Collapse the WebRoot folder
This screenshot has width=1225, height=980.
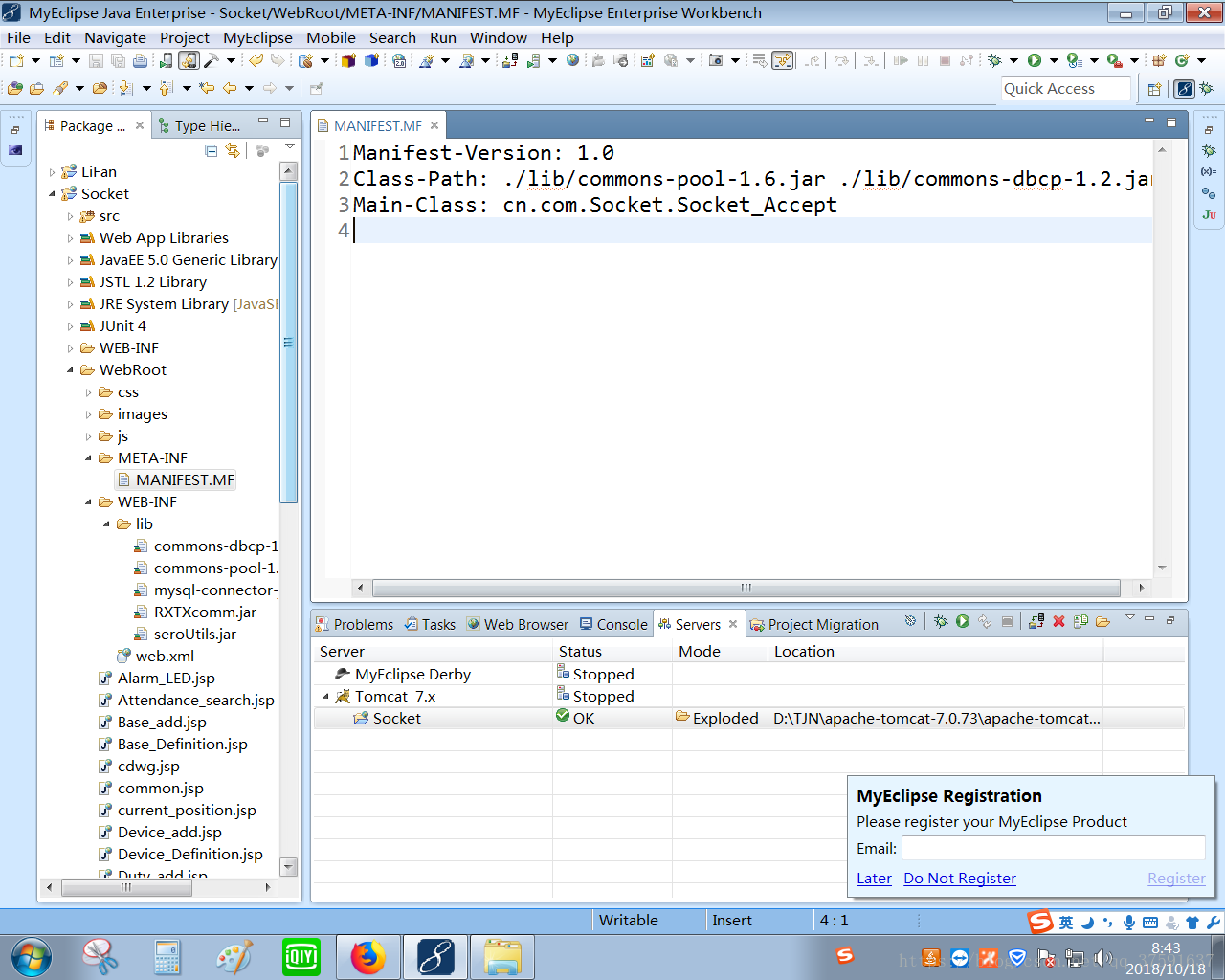(x=70, y=370)
